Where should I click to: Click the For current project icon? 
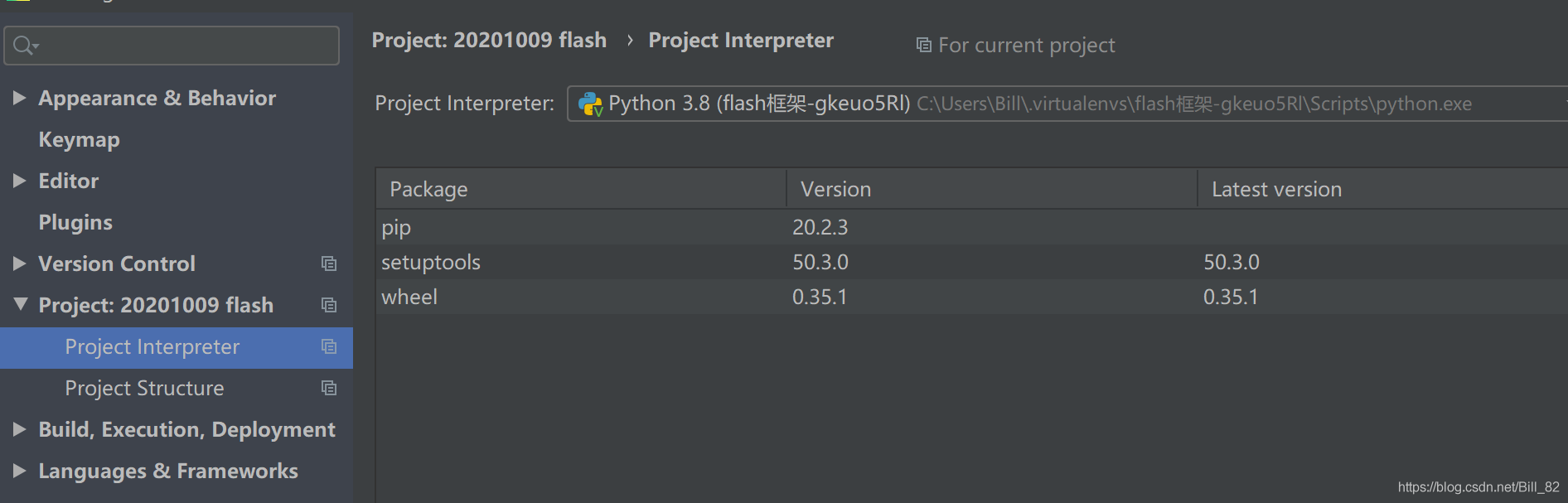(923, 46)
